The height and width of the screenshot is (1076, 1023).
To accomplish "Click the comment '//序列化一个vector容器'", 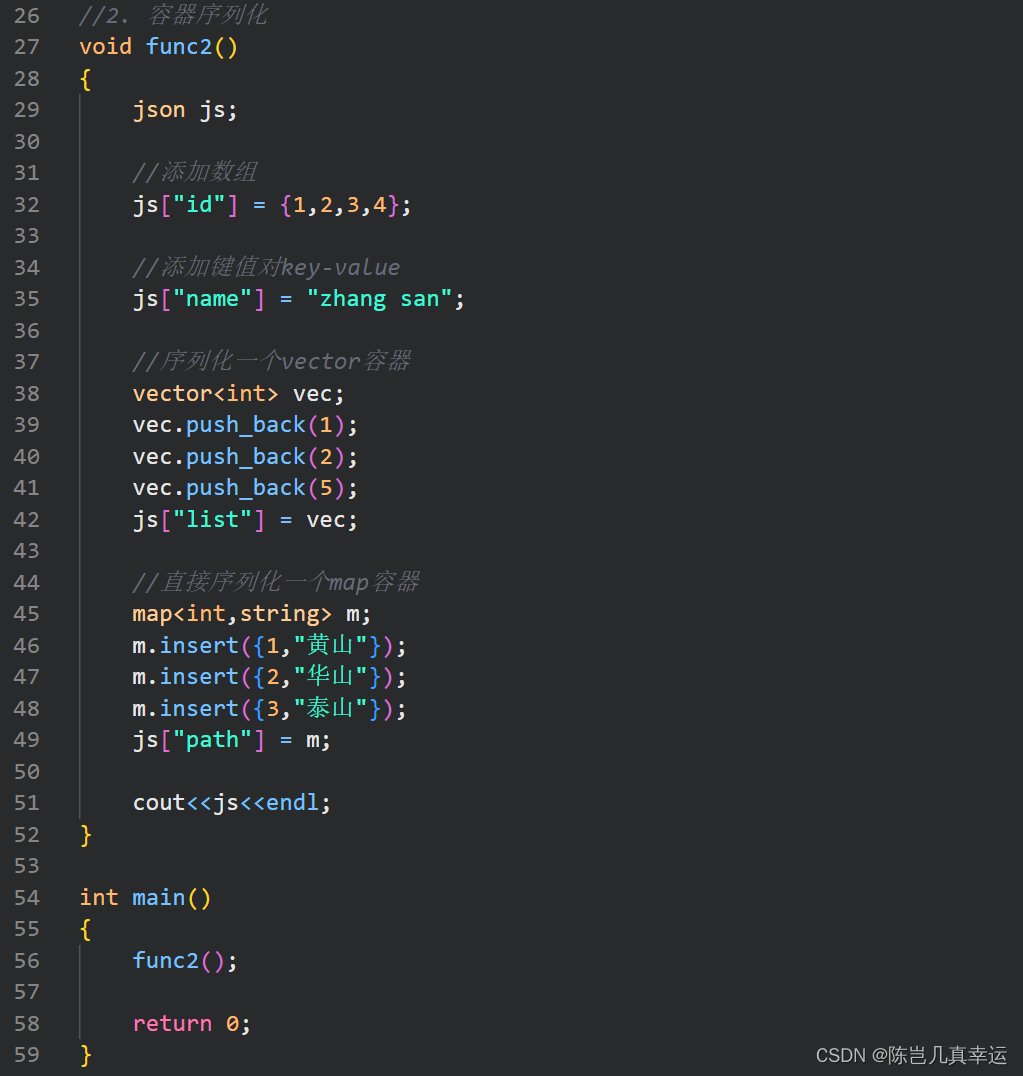I will pos(272,361).
